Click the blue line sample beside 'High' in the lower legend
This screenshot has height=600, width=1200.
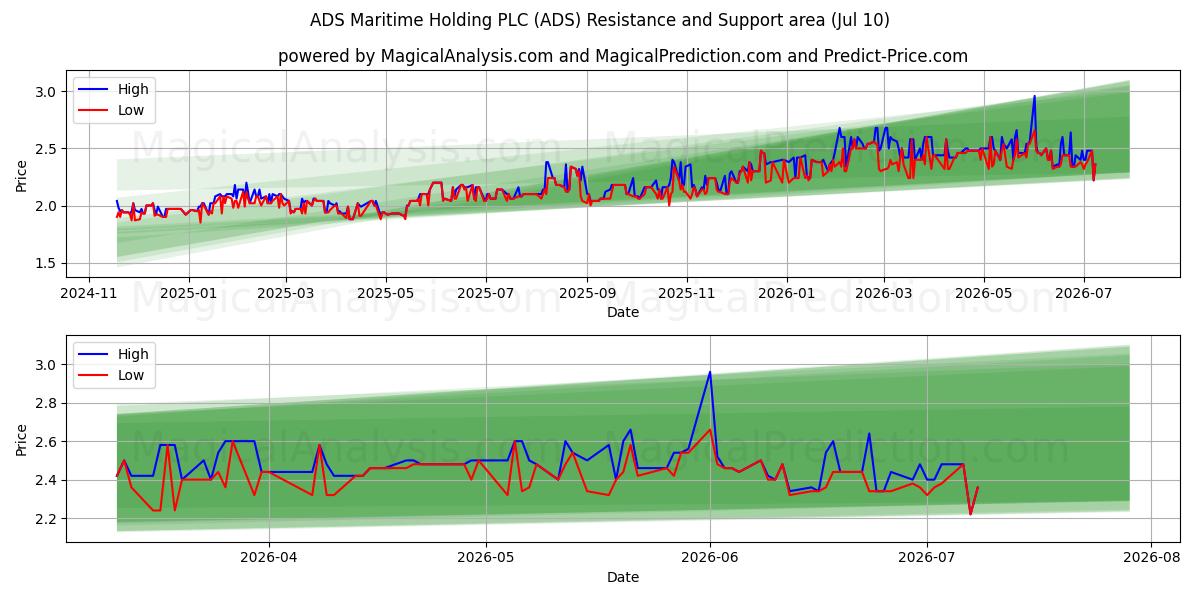click(x=94, y=354)
